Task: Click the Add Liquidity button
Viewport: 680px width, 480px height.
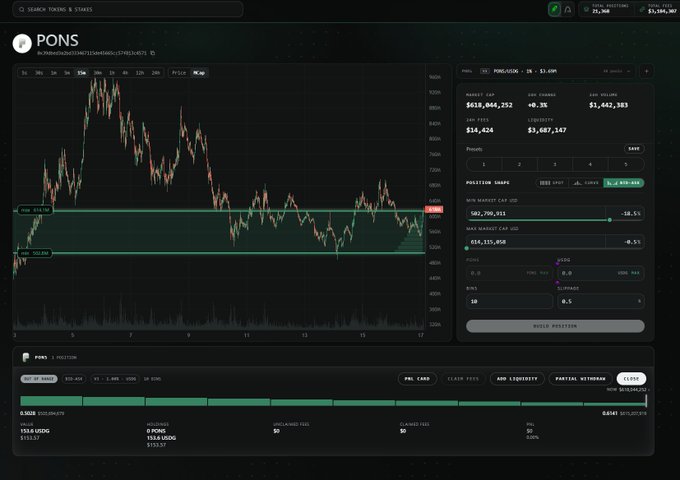Action: pos(517,379)
